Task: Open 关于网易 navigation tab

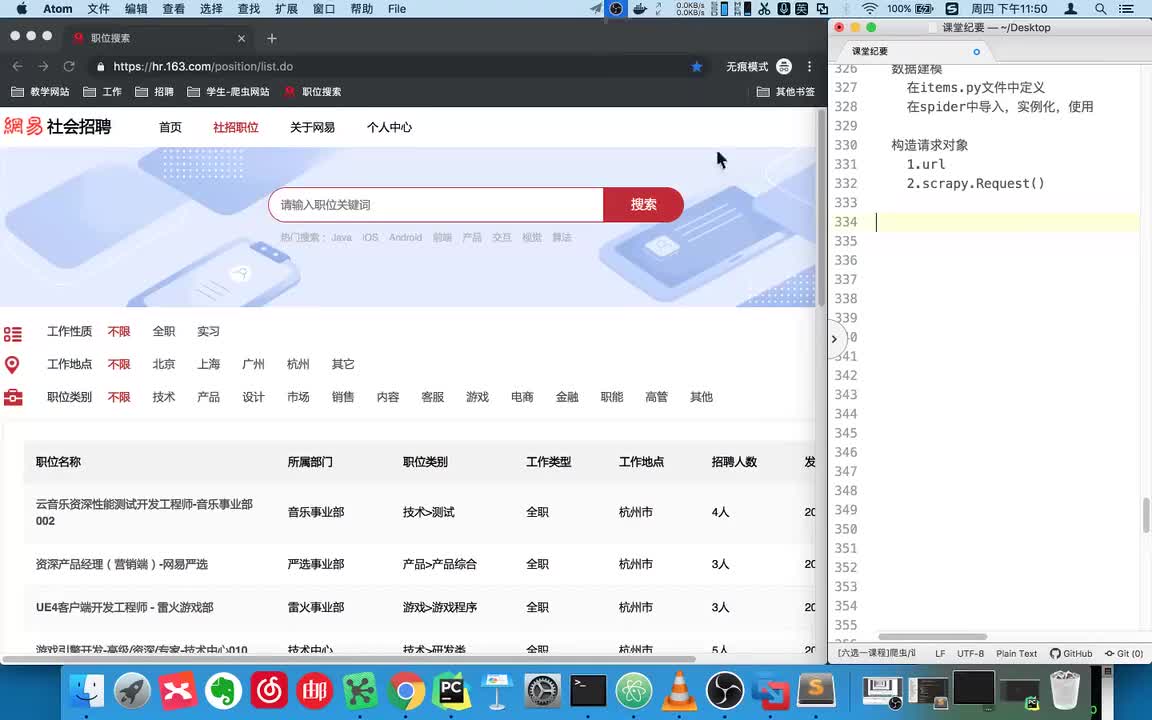Action: (312, 127)
